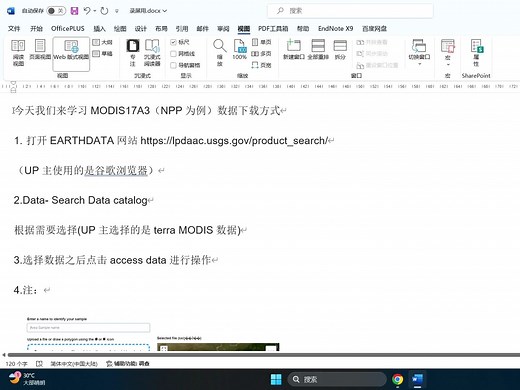
Task: Click the first-line indent marker on the ruler
Action: pyautogui.click(x=13, y=83)
